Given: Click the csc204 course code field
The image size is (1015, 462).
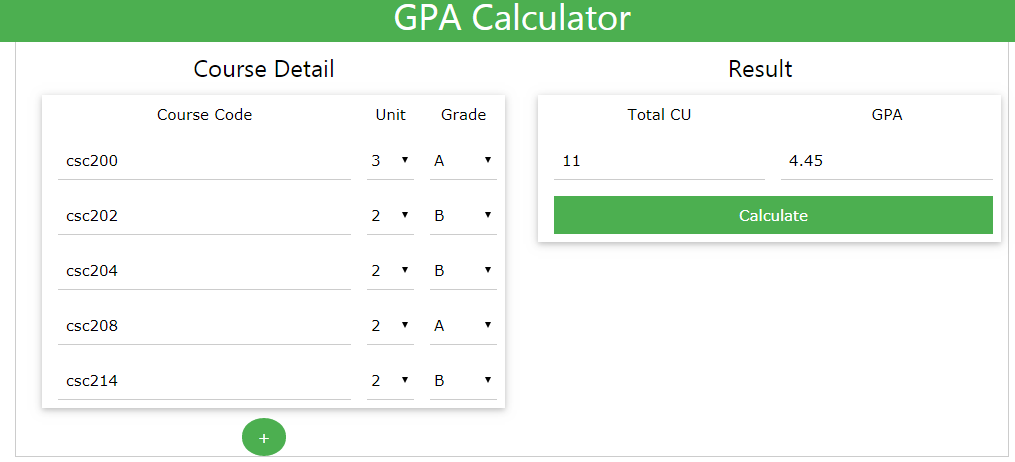Looking at the screenshot, I should (204, 270).
